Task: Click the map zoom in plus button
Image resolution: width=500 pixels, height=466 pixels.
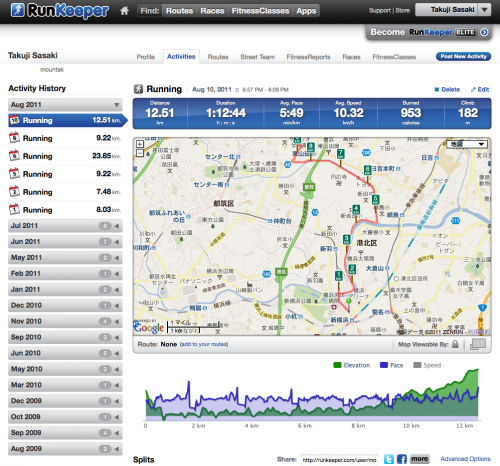Action: click(x=140, y=144)
